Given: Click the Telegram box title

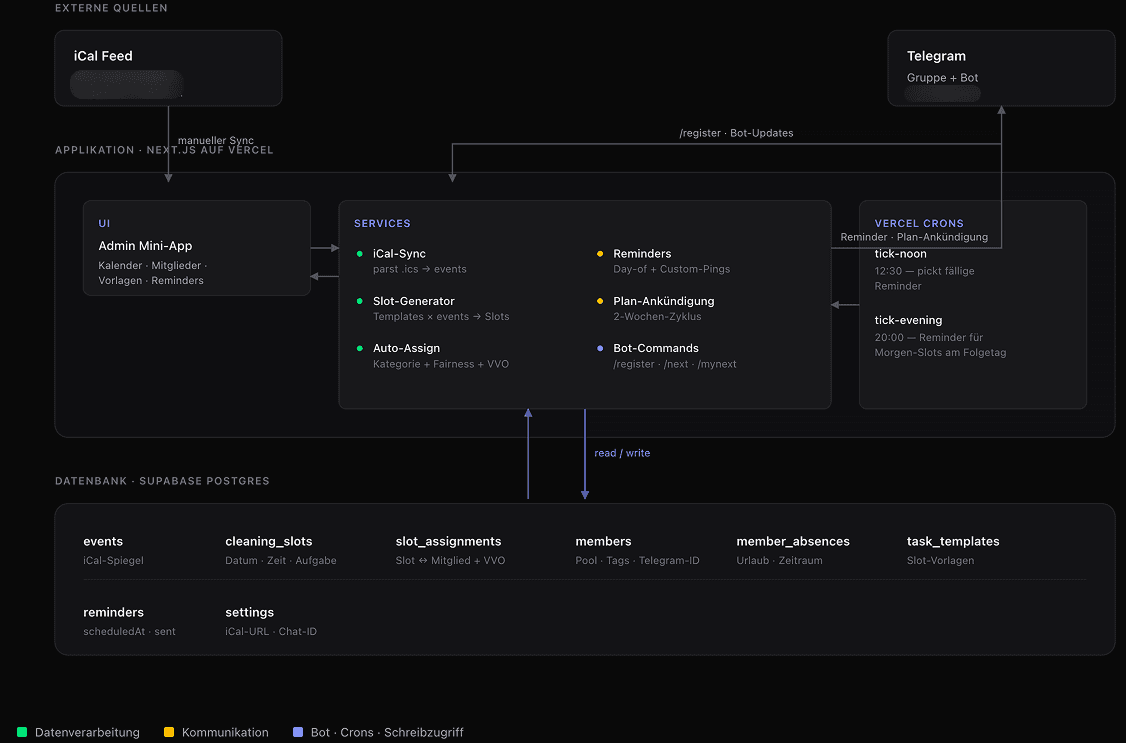Looking at the screenshot, I should [936, 56].
